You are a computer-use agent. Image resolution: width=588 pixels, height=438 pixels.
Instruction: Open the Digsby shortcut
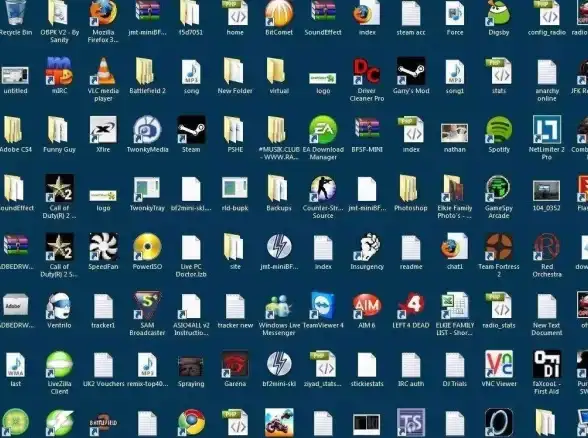499,14
